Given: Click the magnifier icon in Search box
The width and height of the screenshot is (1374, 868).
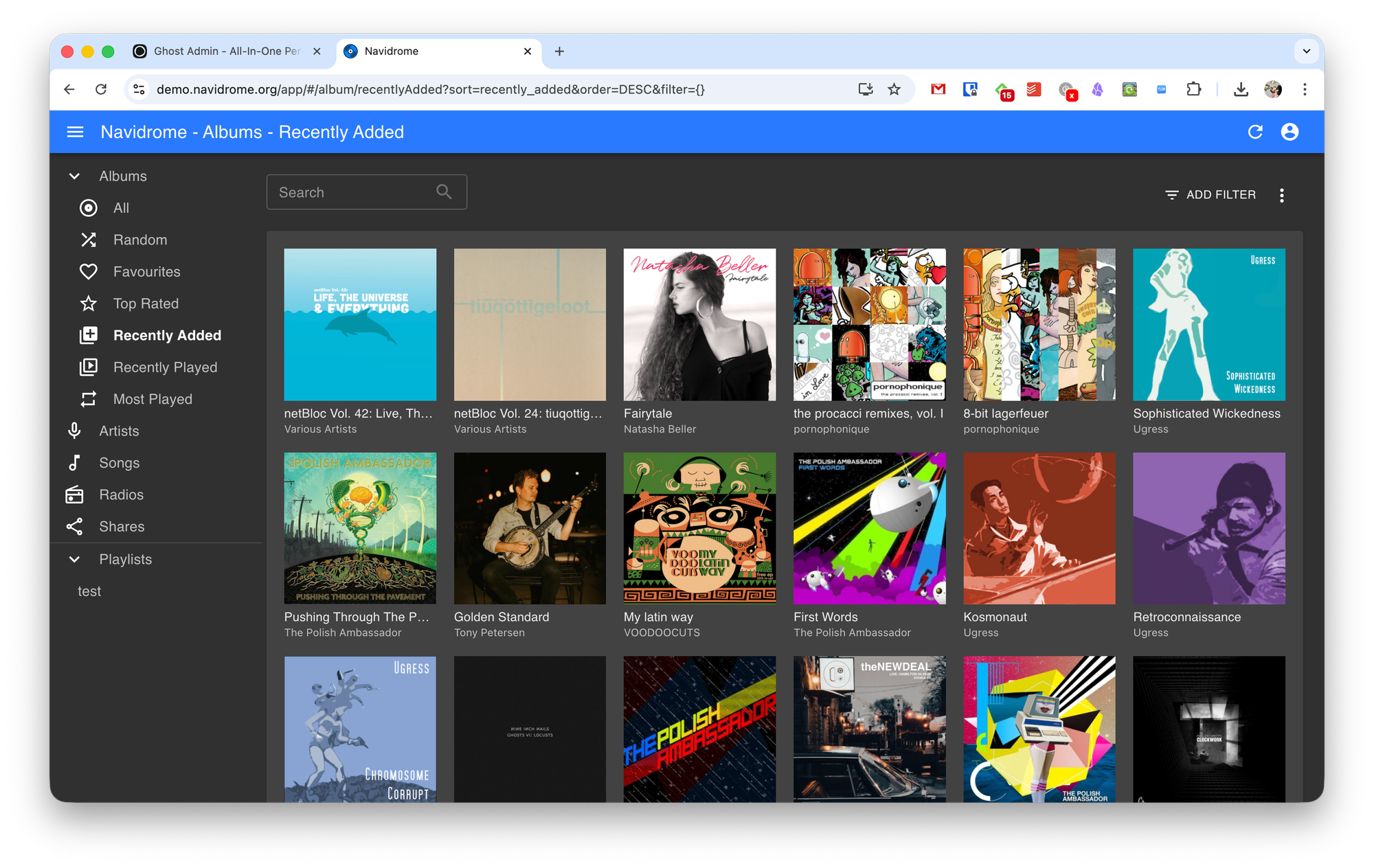Looking at the screenshot, I should point(444,192).
